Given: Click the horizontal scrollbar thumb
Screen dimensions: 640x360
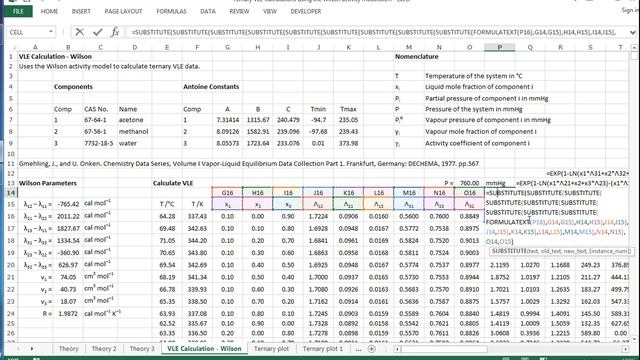Looking at the screenshot, I should pyautogui.click(x=444, y=349).
